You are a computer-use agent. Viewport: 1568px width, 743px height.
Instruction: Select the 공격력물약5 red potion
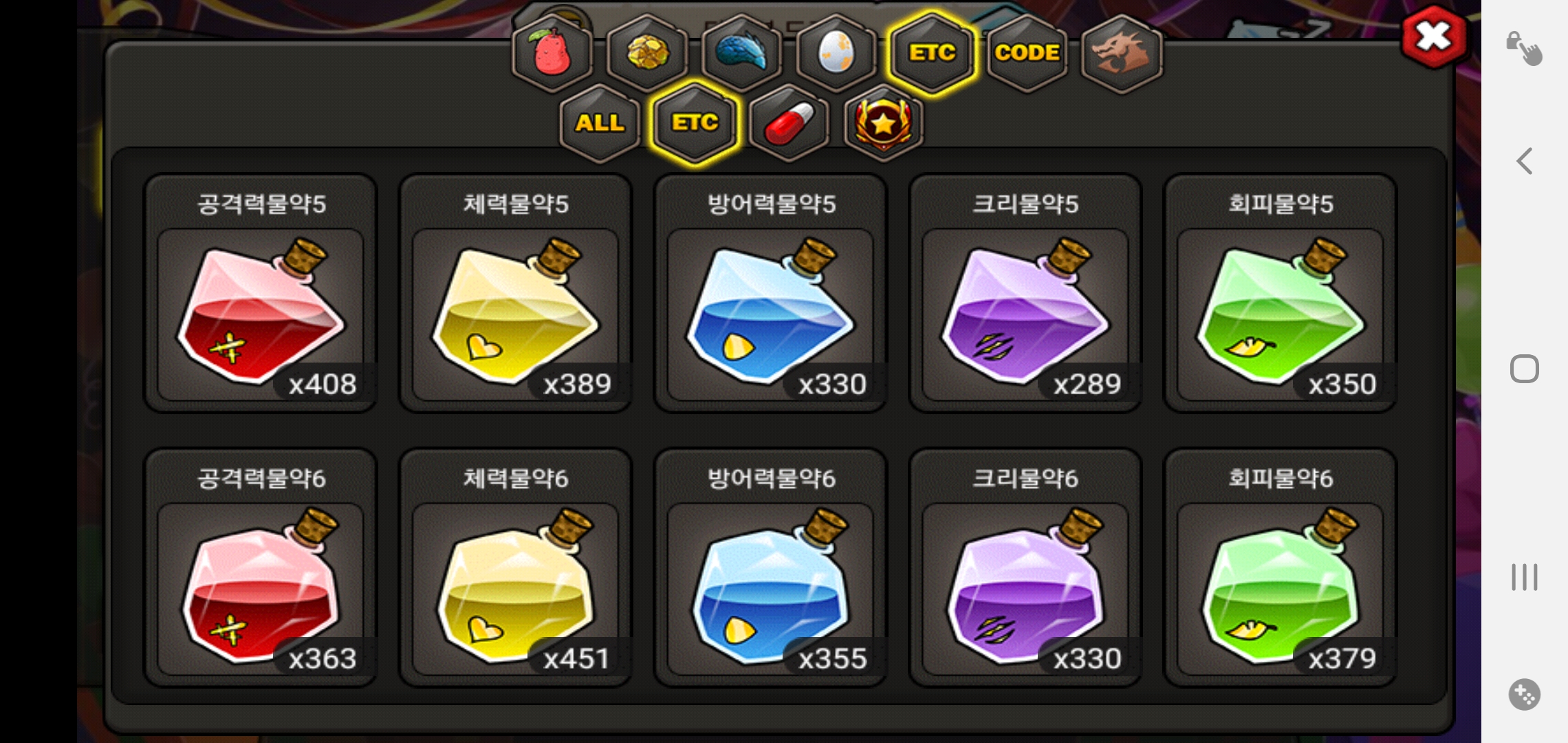261,293
